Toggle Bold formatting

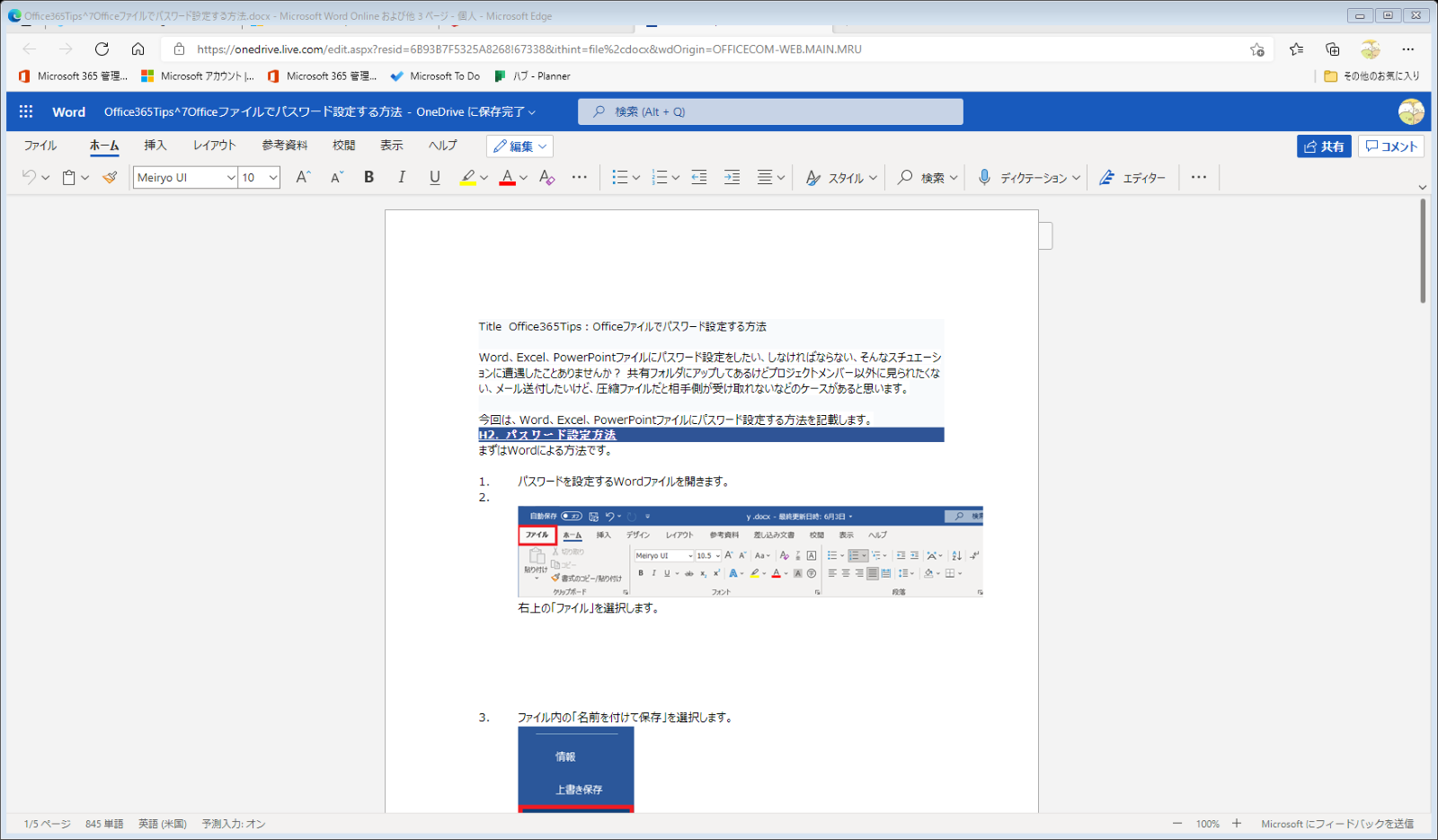point(368,177)
